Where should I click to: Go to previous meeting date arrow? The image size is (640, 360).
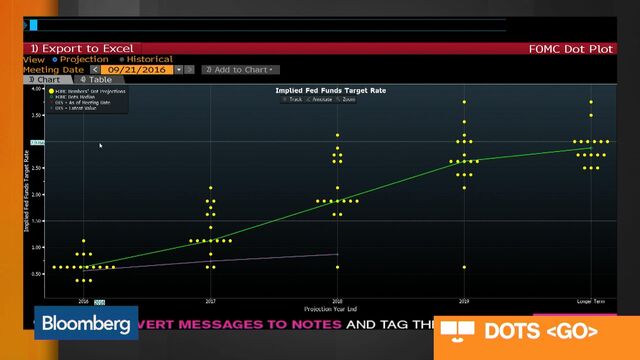point(95,70)
